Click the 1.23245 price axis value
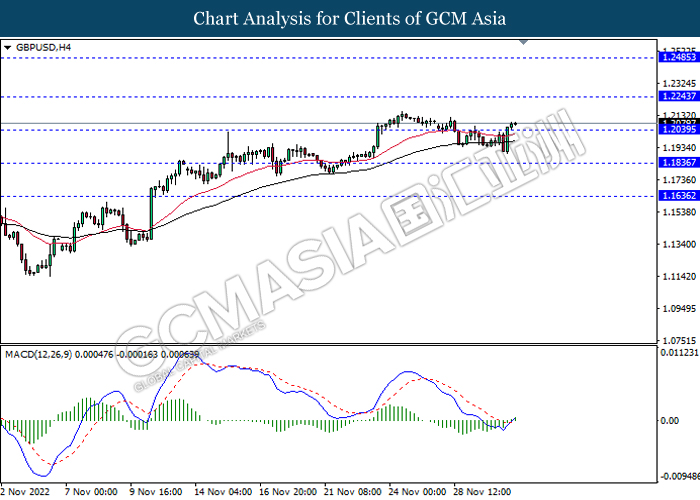The height and width of the screenshot is (500, 700). pyautogui.click(x=679, y=83)
